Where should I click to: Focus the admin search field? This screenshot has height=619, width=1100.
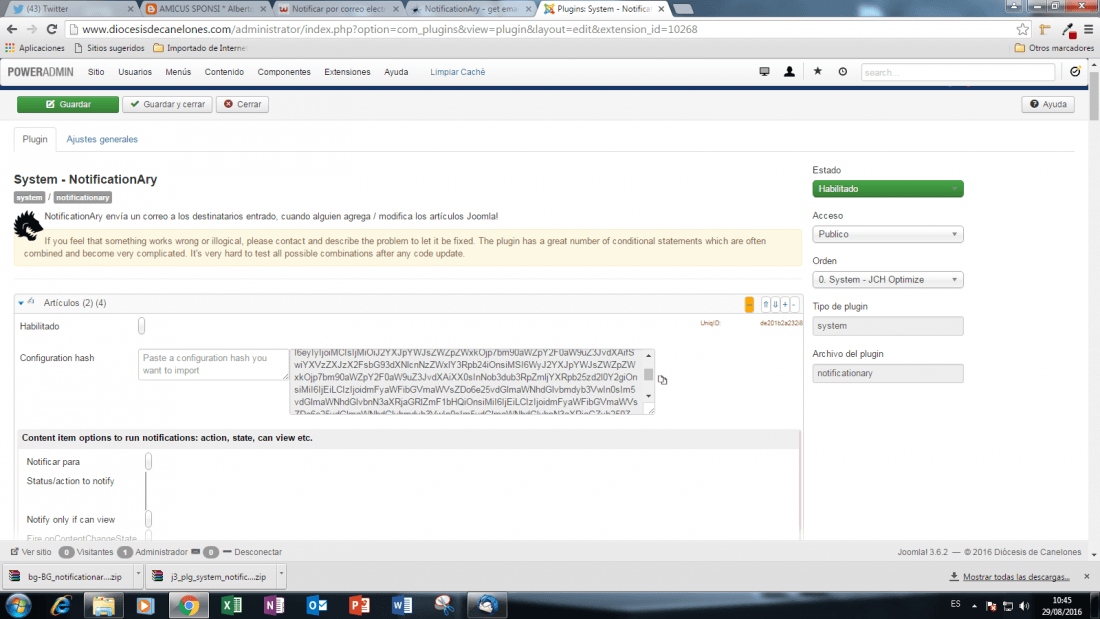[958, 72]
